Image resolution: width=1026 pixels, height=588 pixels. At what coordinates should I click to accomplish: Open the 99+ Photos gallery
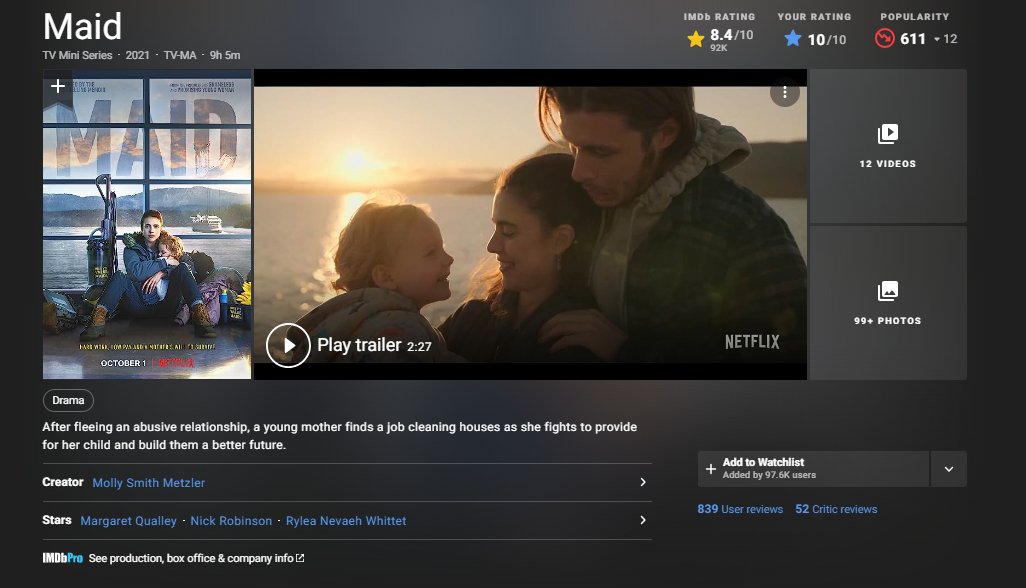pyautogui.click(x=888, y=303)
